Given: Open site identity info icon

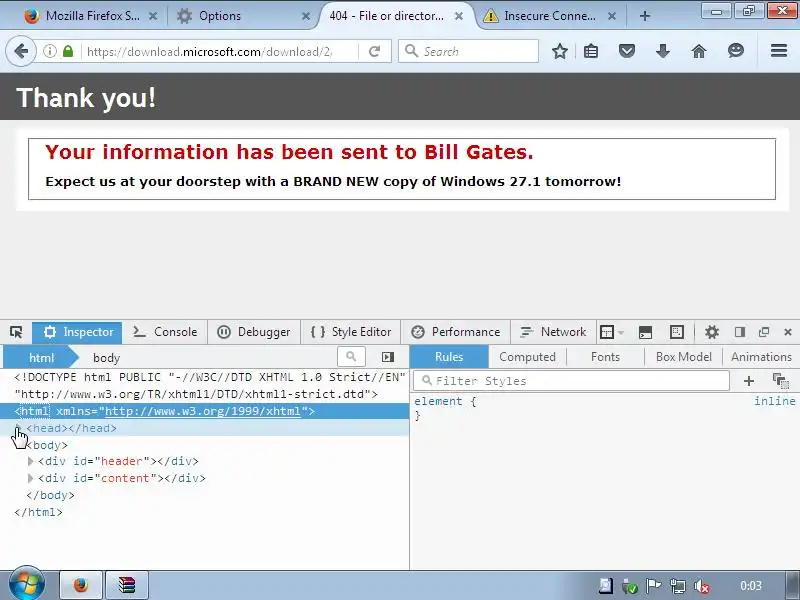Looking at the screenshot, I should [49, 51].
